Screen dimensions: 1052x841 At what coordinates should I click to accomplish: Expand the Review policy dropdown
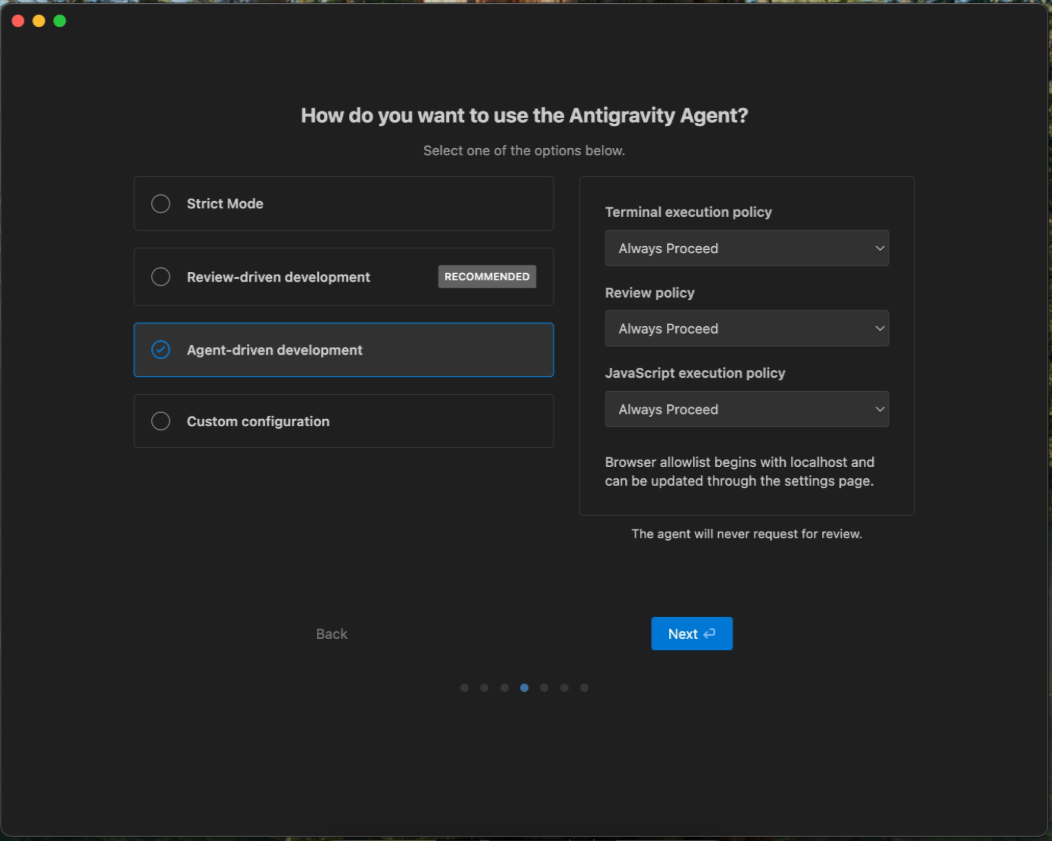point(747,329)
